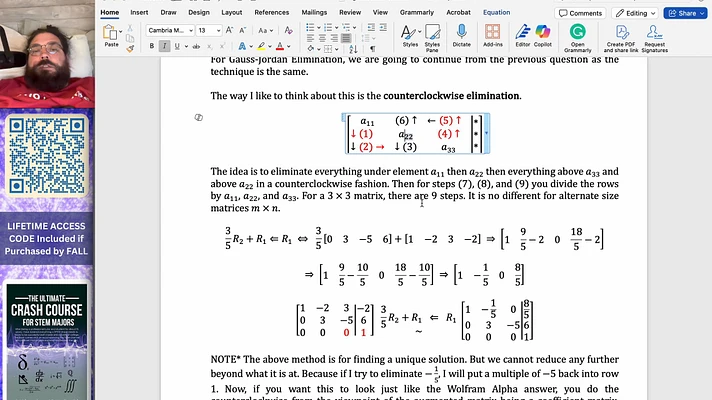The image size is (712, 400).
Task: Open the Review tab
Action: pyautogui.click(x=350, y=12)
